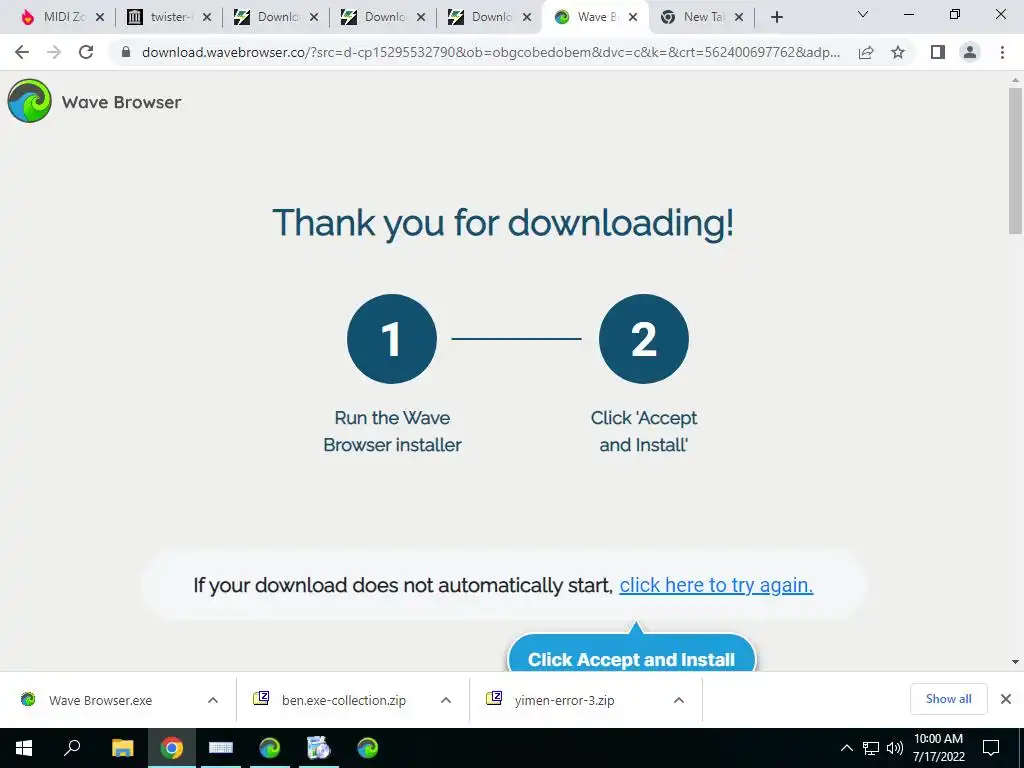This screenshot has width=1024, height=768.
Task: Open the browser side panel
Action: pos(938,52)
